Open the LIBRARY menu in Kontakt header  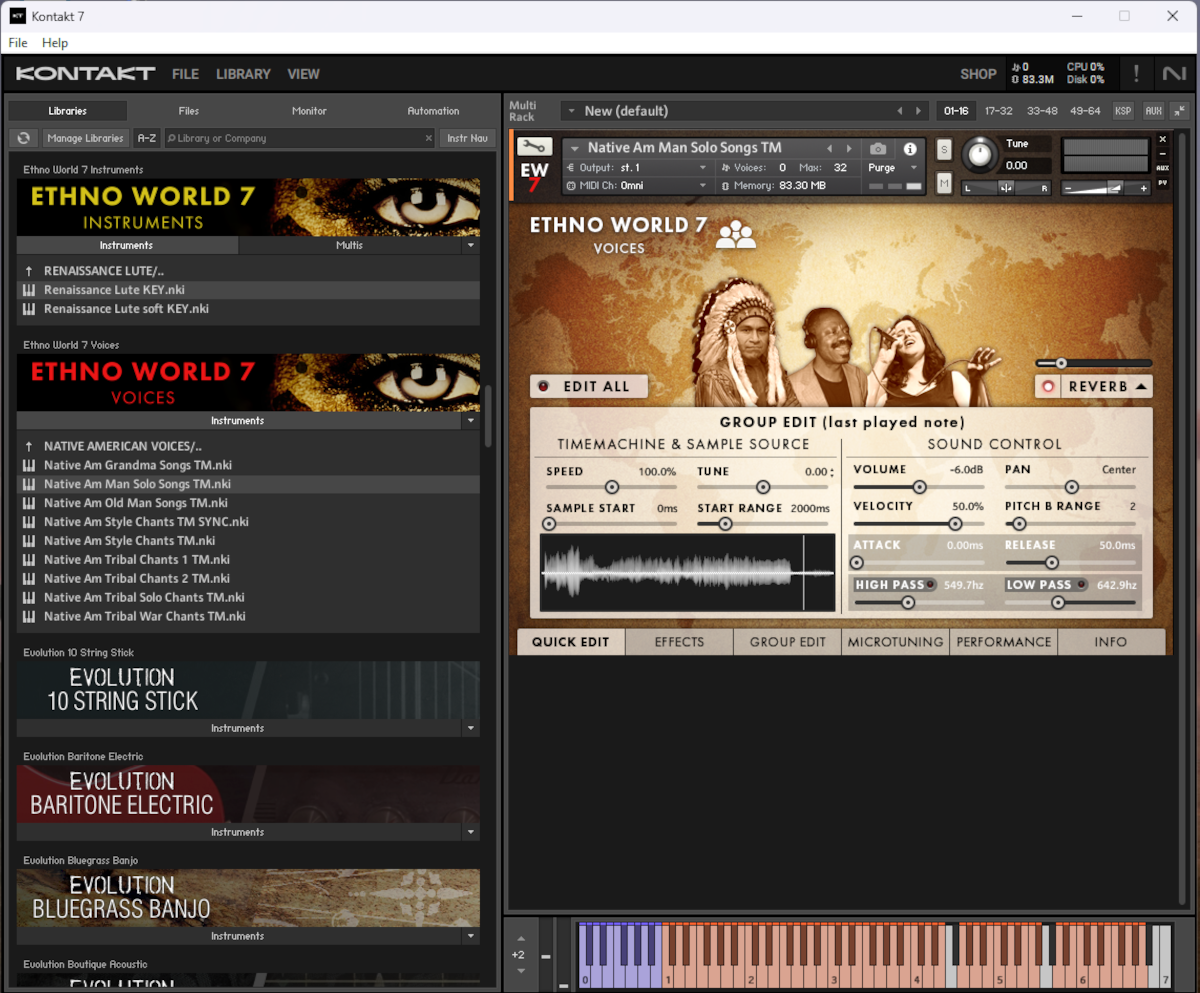click(x=243, y=74)
